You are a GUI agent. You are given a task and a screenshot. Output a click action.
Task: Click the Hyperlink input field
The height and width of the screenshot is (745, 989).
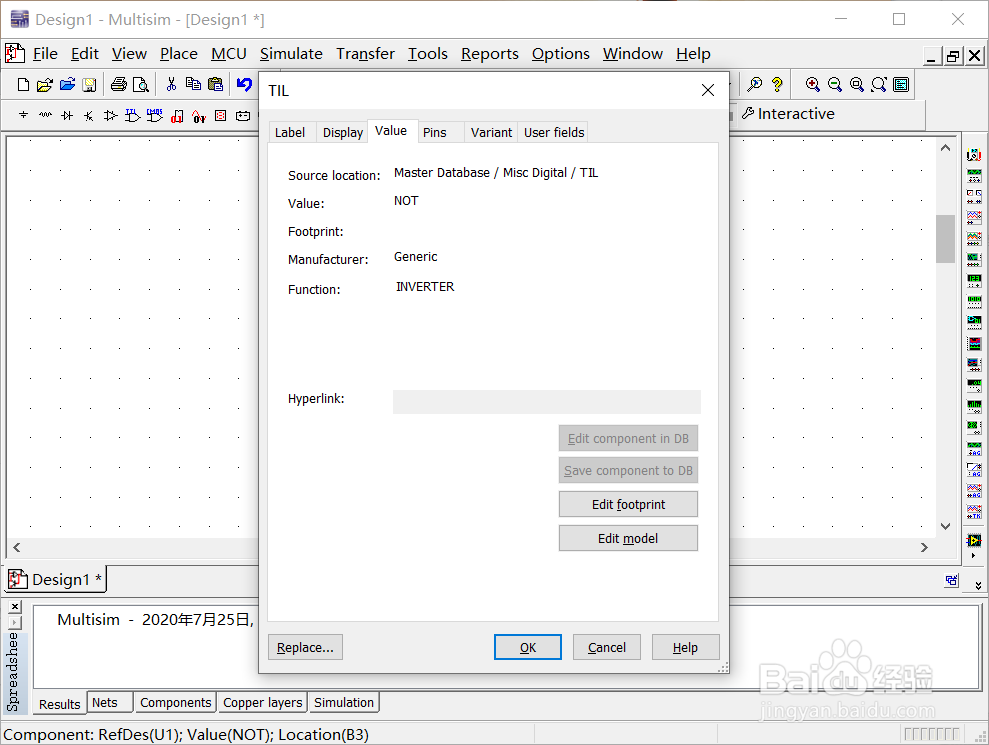[x=547, y=402]
